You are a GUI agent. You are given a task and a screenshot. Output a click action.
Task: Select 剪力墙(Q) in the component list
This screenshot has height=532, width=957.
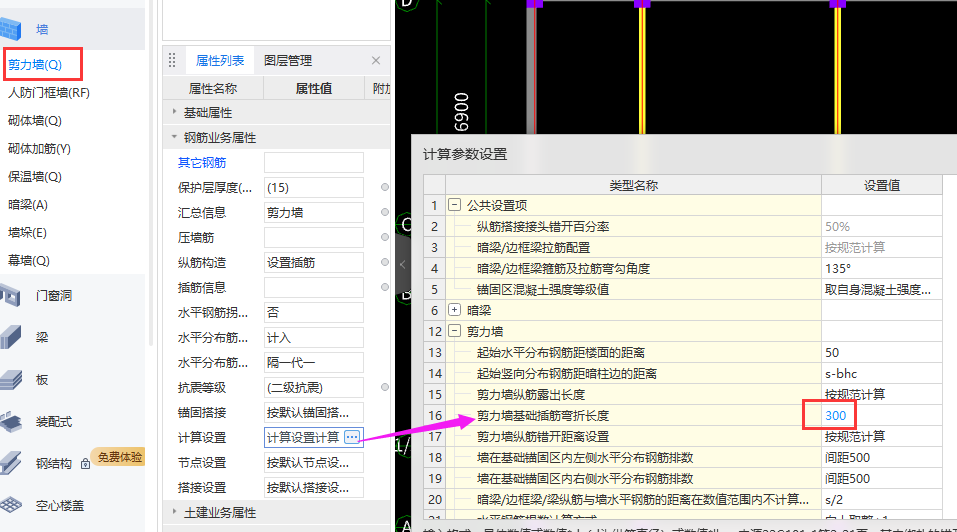[x=35, y=65]
